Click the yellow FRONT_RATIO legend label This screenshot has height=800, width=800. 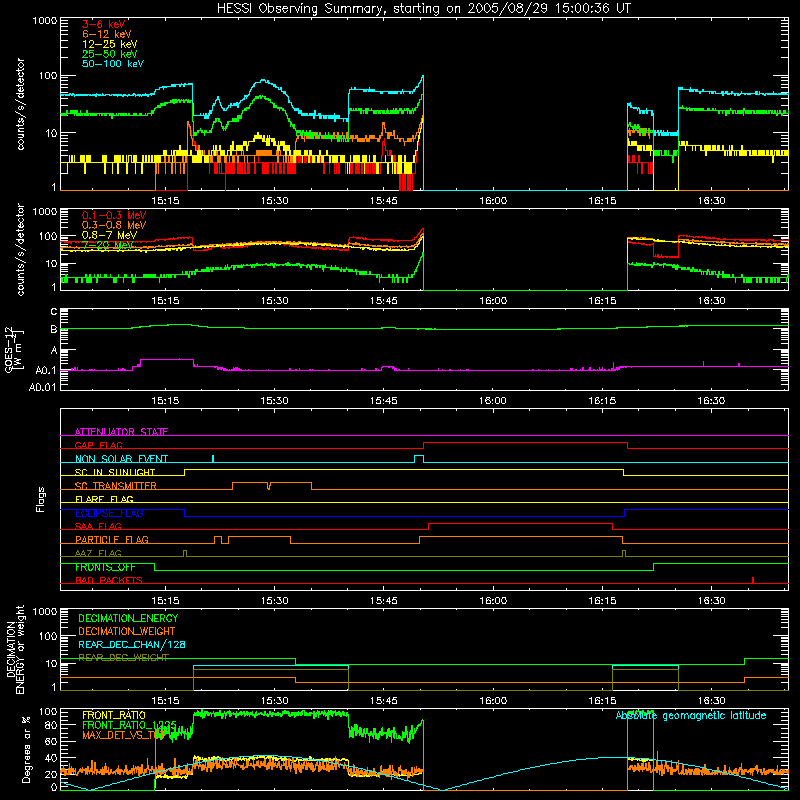pyautogui.click(x=114, y=715)
